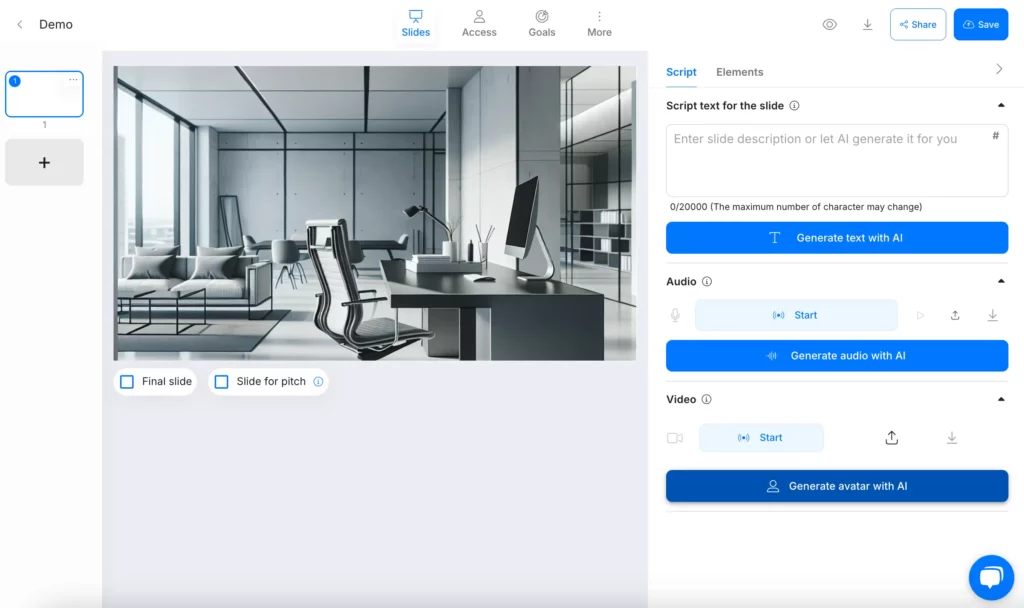Viewport: 1024px width, 608px height.
Task: Click the info icon beside Slide for pitch
Action: (x=318, y=382)
